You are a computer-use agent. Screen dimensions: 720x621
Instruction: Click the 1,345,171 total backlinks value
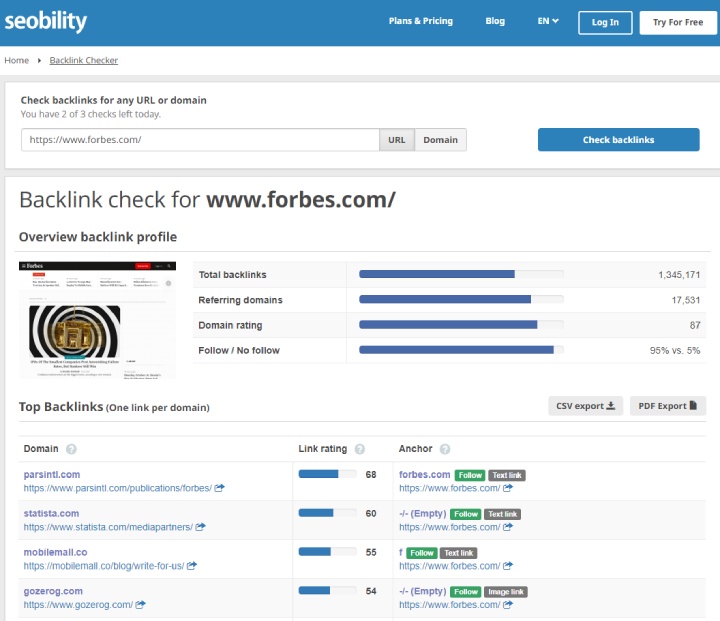coord(679,275)
